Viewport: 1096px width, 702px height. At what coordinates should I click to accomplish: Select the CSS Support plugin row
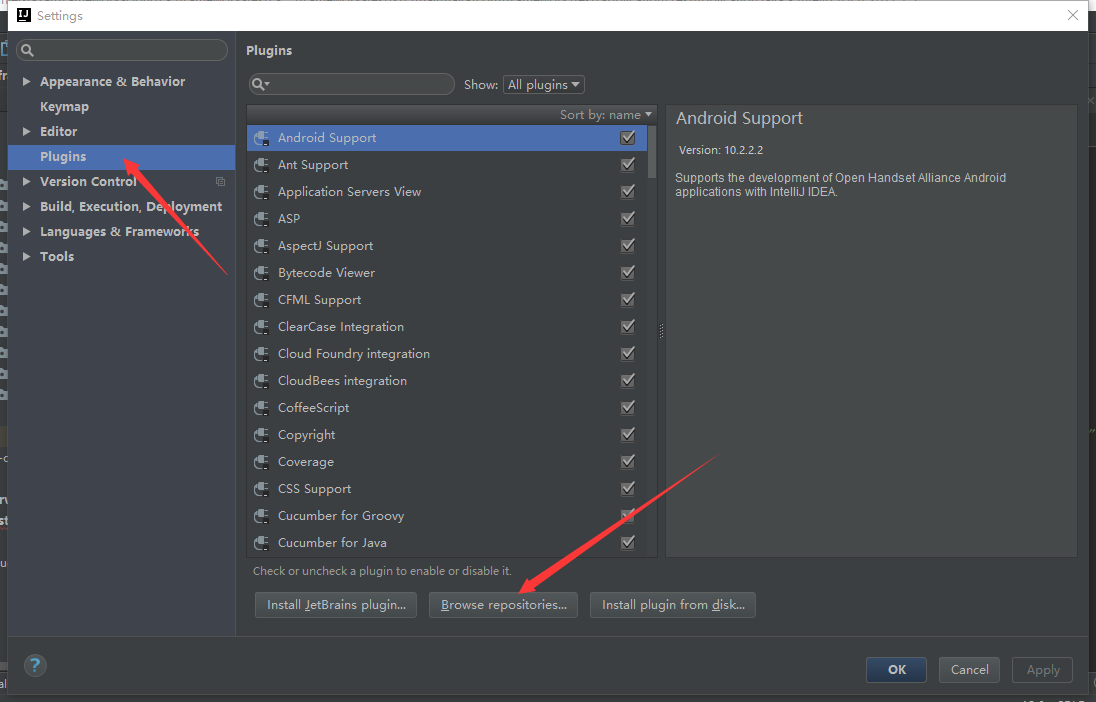pyautogui.click(x=447, y=489)
